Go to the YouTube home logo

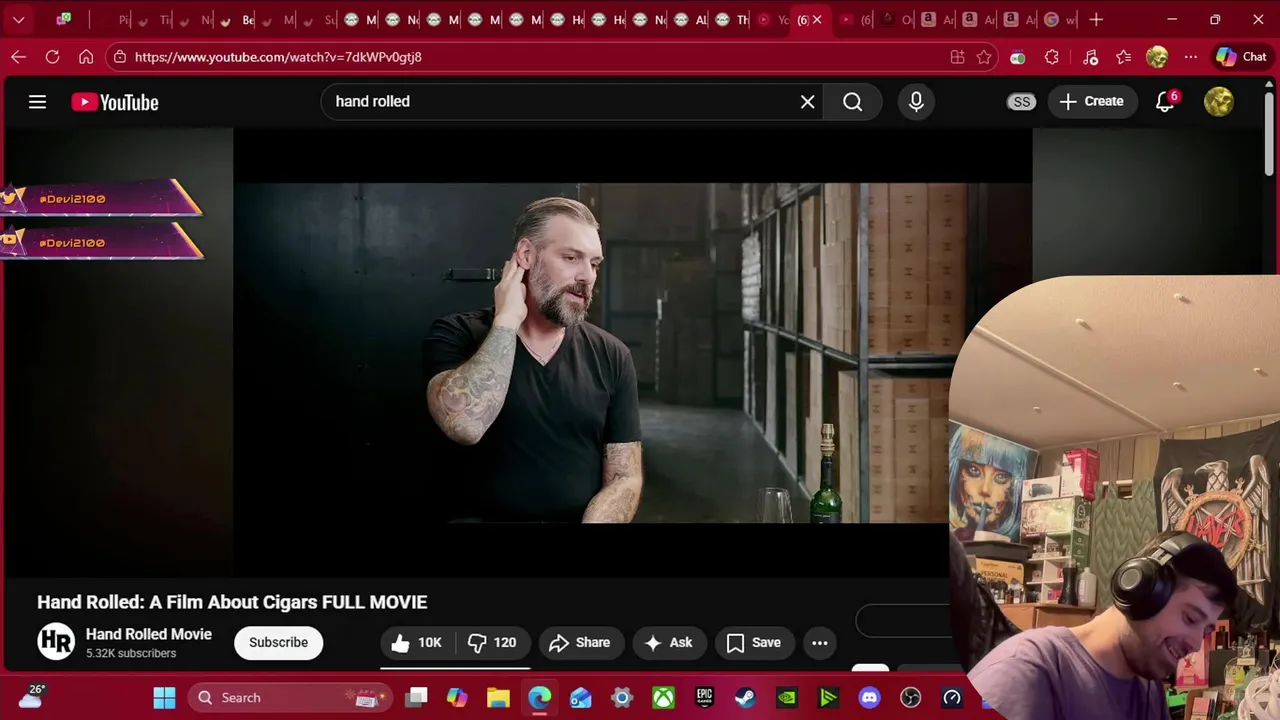[x=115, y=102]
